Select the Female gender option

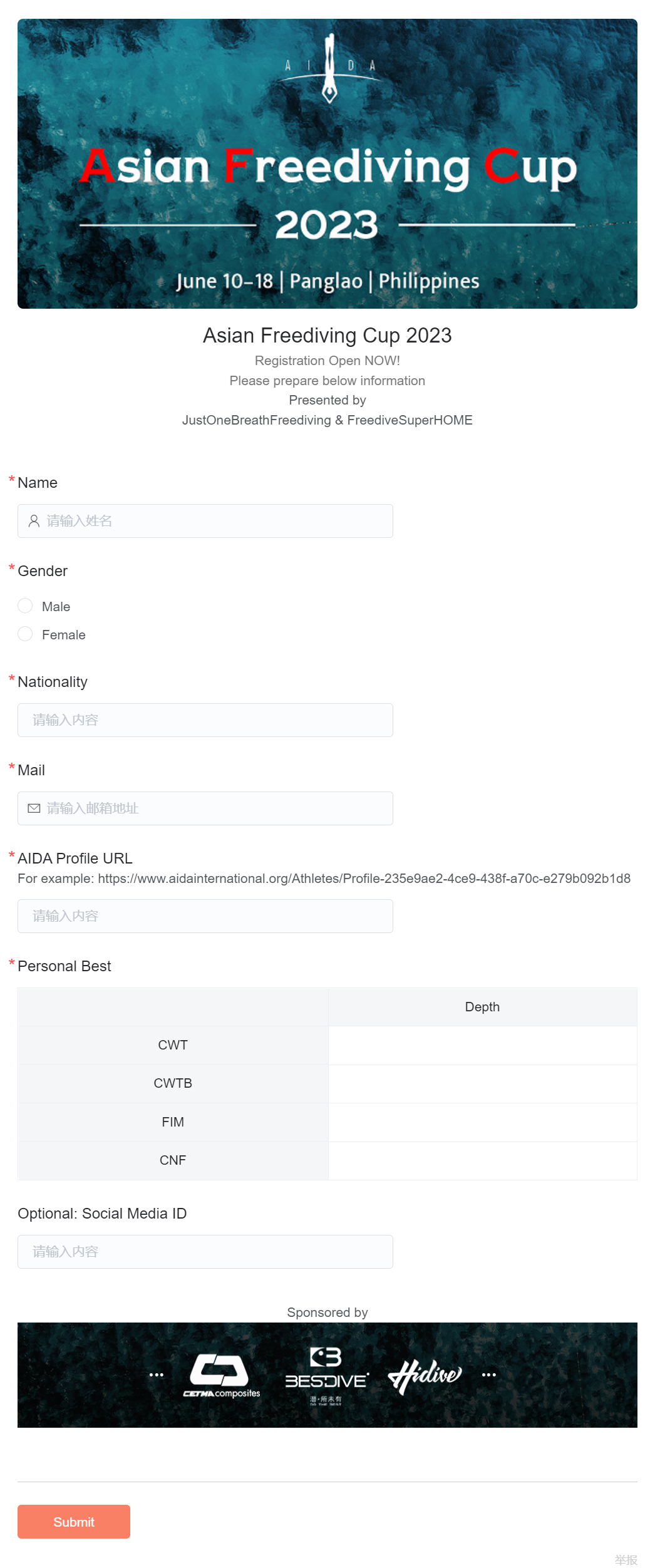(25, 634)
